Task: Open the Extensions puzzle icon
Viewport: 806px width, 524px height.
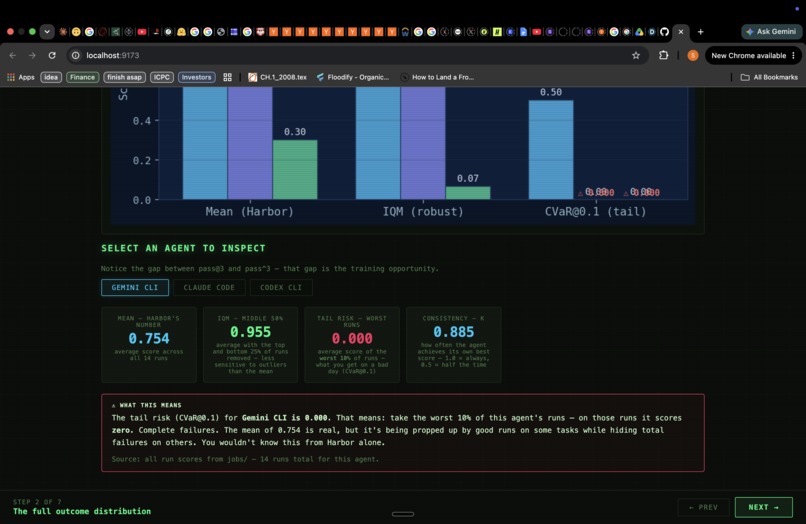Action: (x=664, y=55)
